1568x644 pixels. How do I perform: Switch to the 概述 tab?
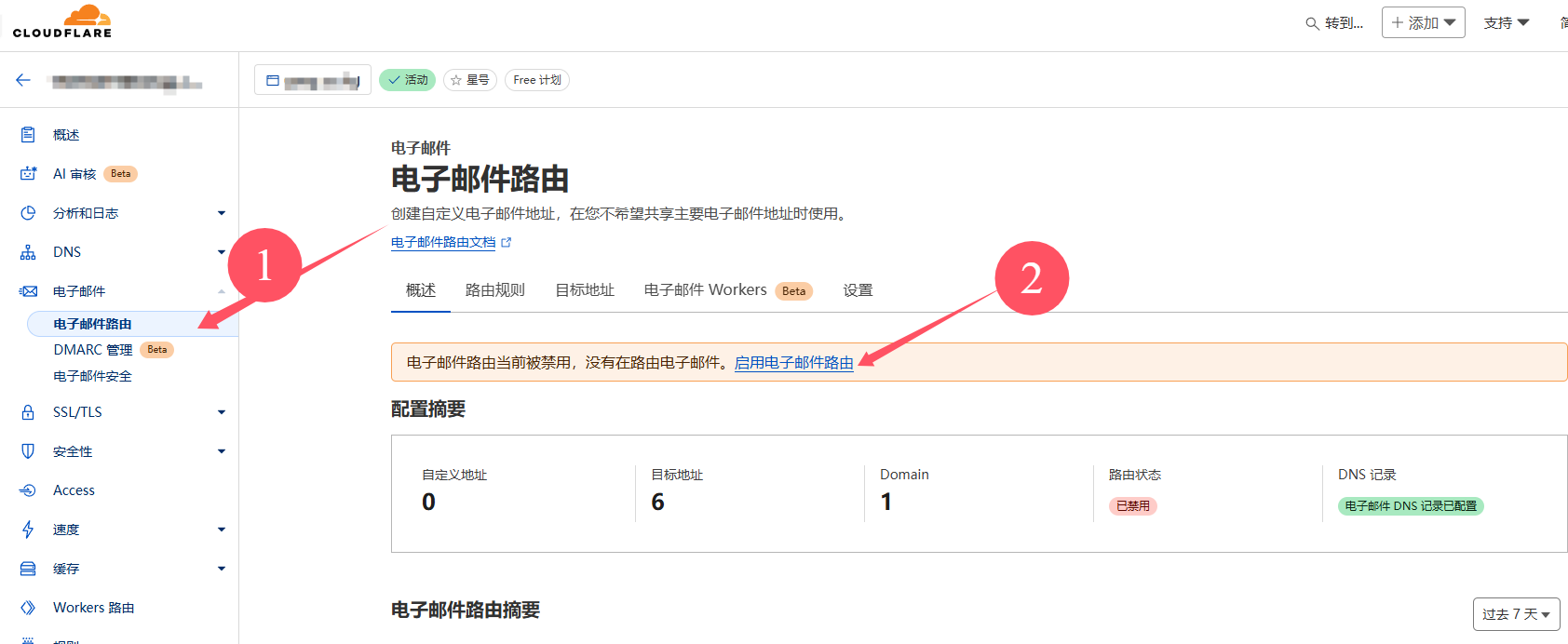point(421,290)
